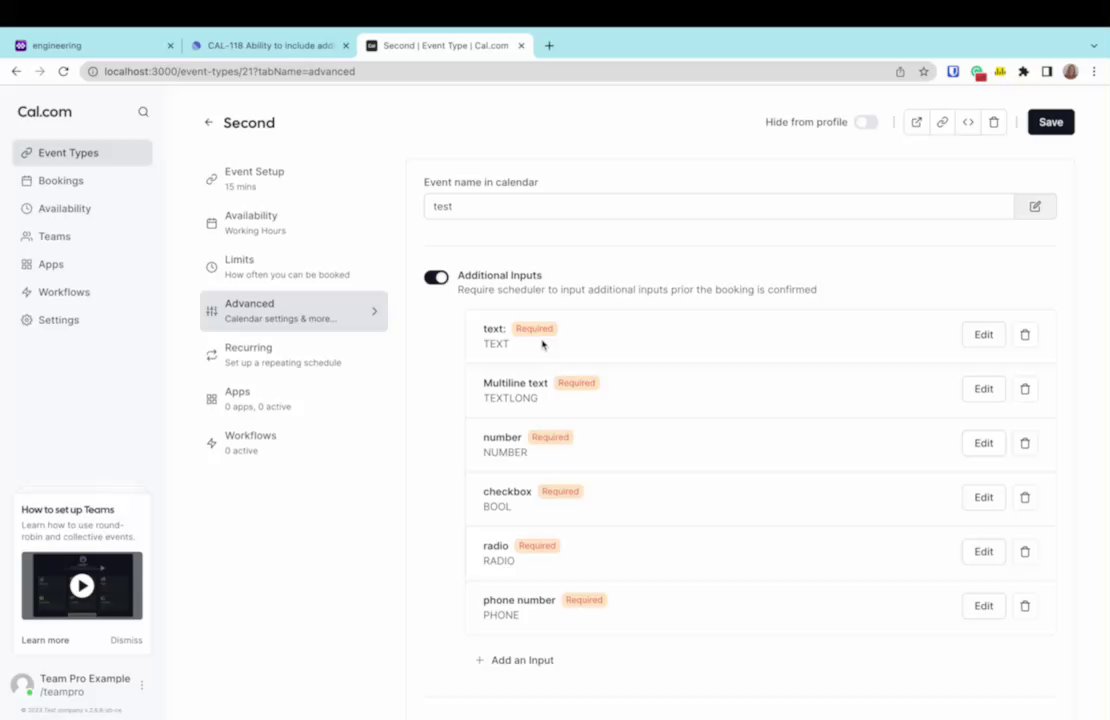Open browser tab list dropdown arrow

point(1094,45)
